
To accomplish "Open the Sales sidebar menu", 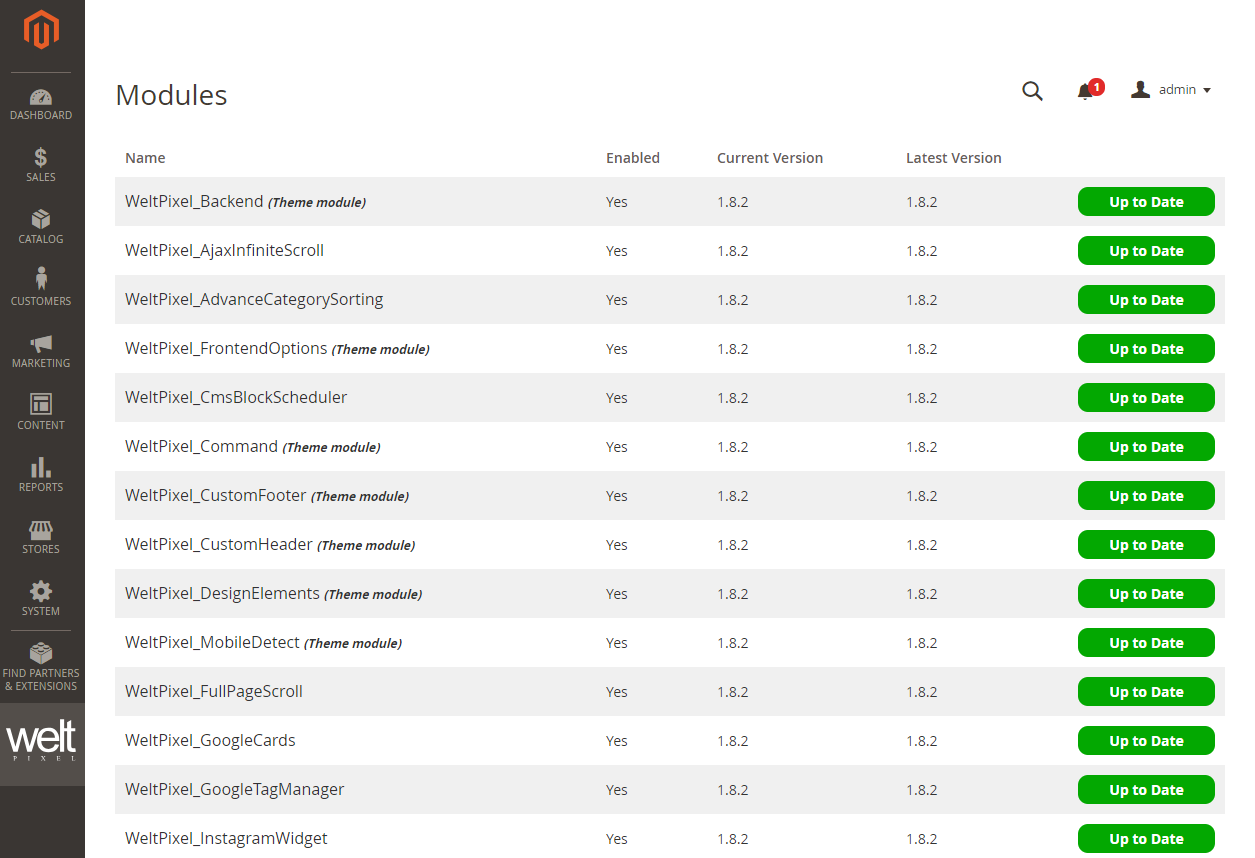I will click(41, 166).
